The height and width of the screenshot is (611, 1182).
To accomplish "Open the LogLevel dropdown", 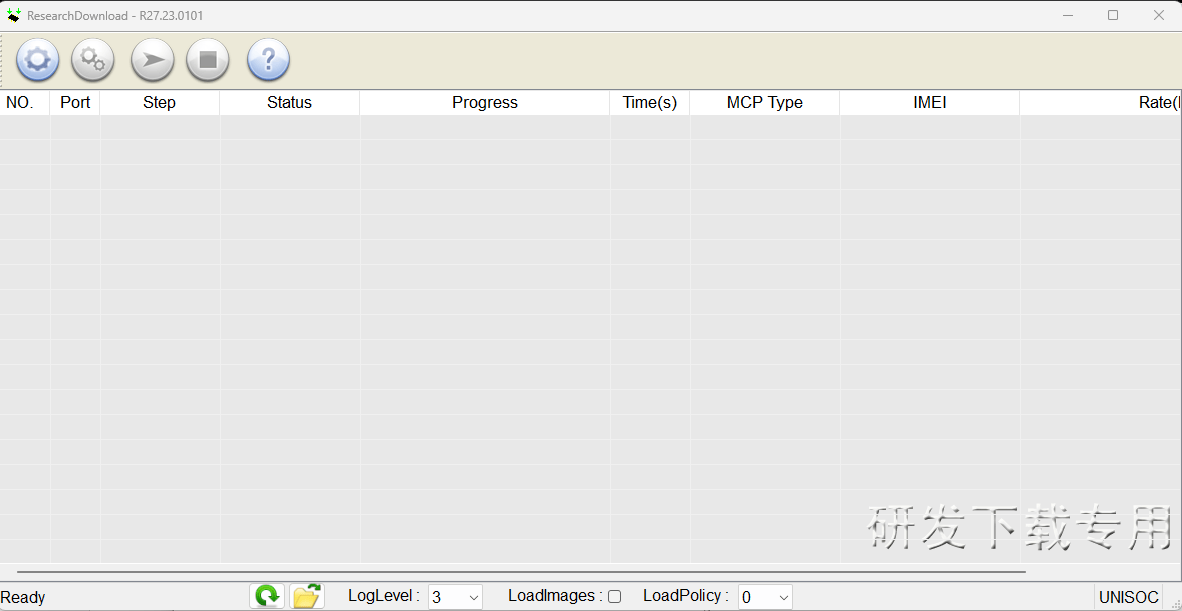I will pos(455,596).
